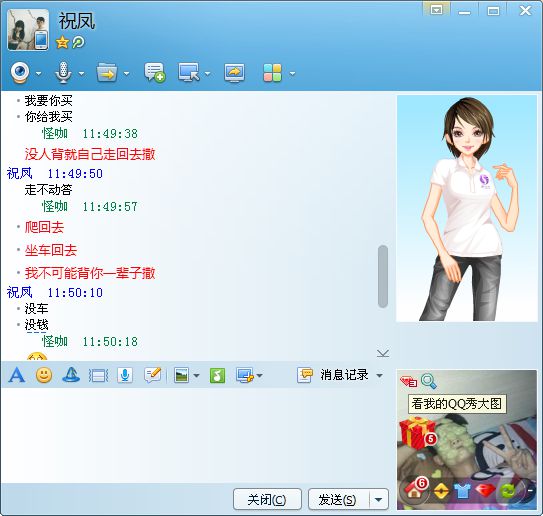Open the dropdown next to 消息记录
This screenshot has height=516, width=543.
coord(380,375)
